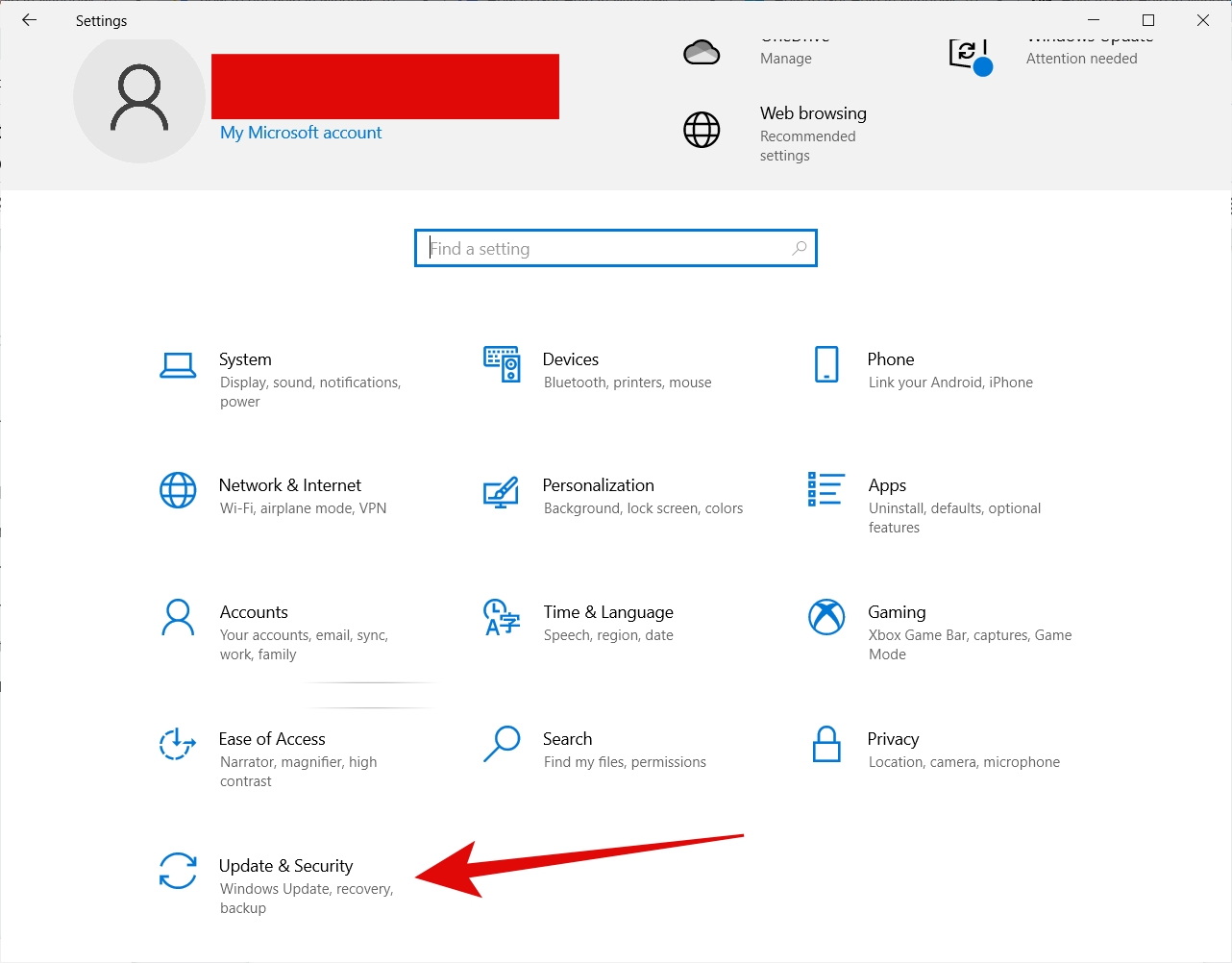Click the 'Recommended settings' text under Web browsing
This screenshot has height=963, width=1232.
click(807, 146)
